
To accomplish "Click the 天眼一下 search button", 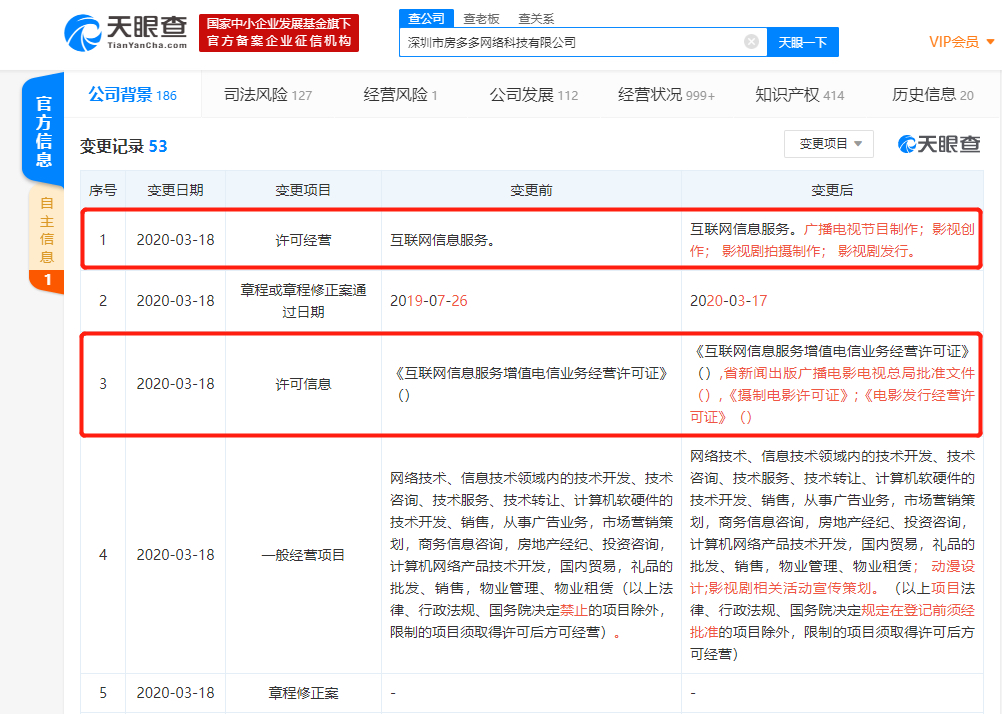I will pos(803,42).
